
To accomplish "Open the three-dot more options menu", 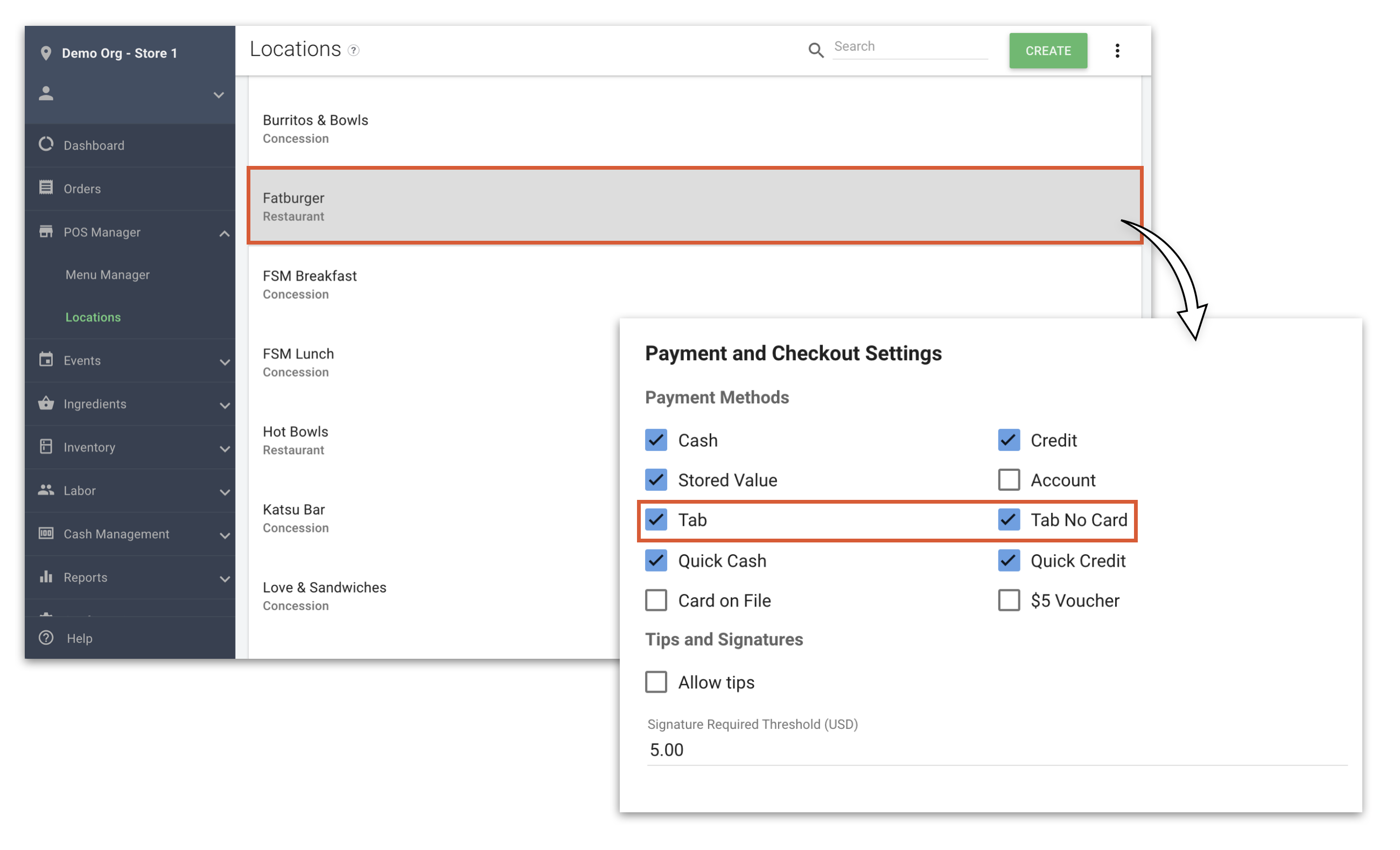I will [1118, 51].
